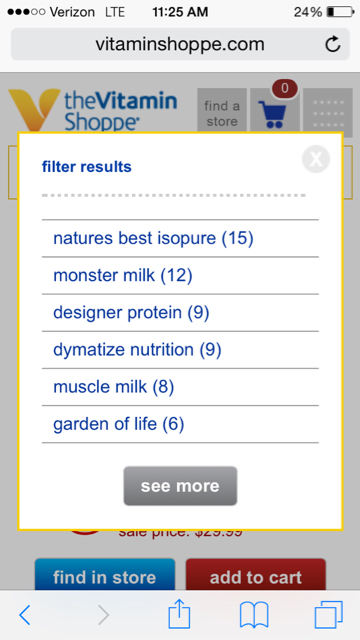The height and width of the screenshot is (640, 360).
Task: Click the red add to cart button
Action: point(256,575)
